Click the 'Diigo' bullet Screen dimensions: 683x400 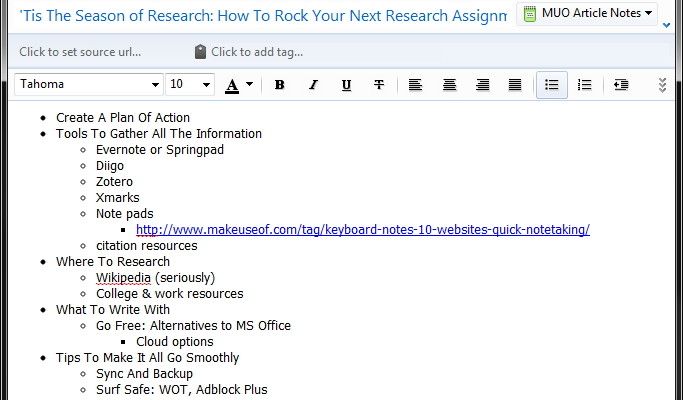110,166
